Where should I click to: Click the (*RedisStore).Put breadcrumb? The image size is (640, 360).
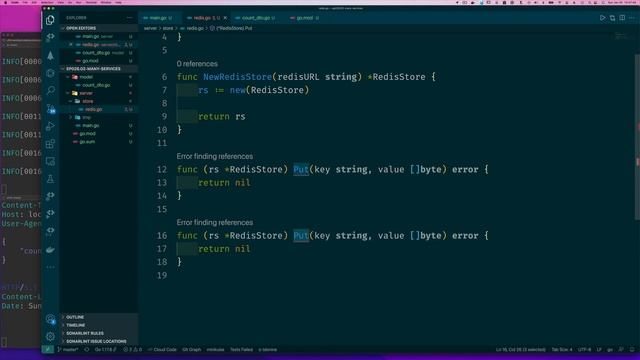pyautogui.click(x=231, y=29)
